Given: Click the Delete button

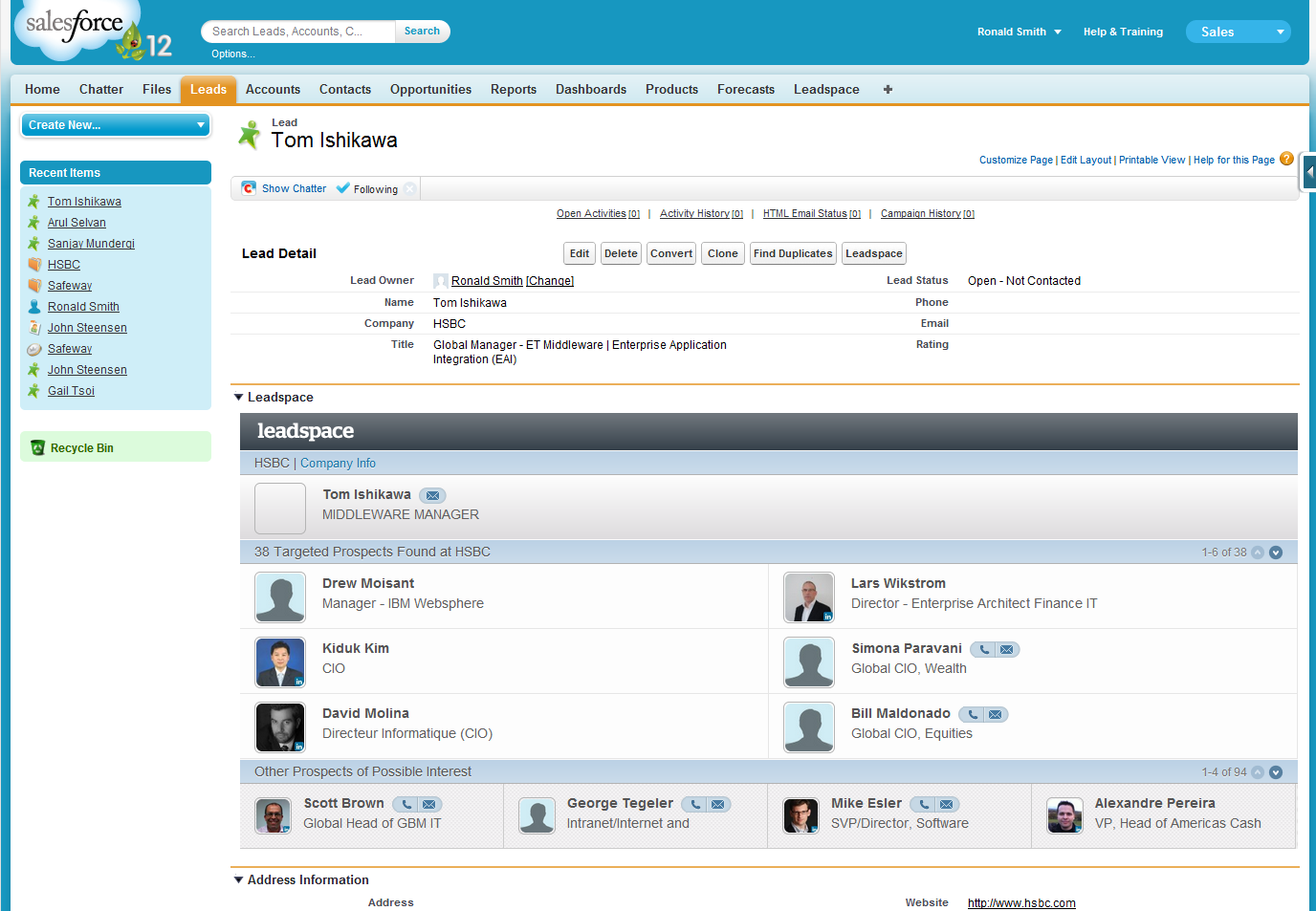Looking at the screenshot, I should click(621, 253).
